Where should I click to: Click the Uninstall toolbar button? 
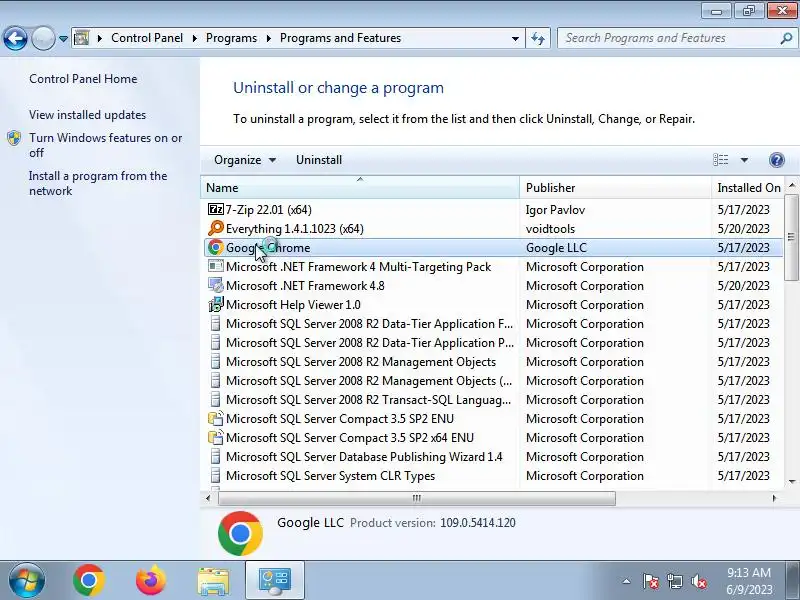tap(319, 160)
